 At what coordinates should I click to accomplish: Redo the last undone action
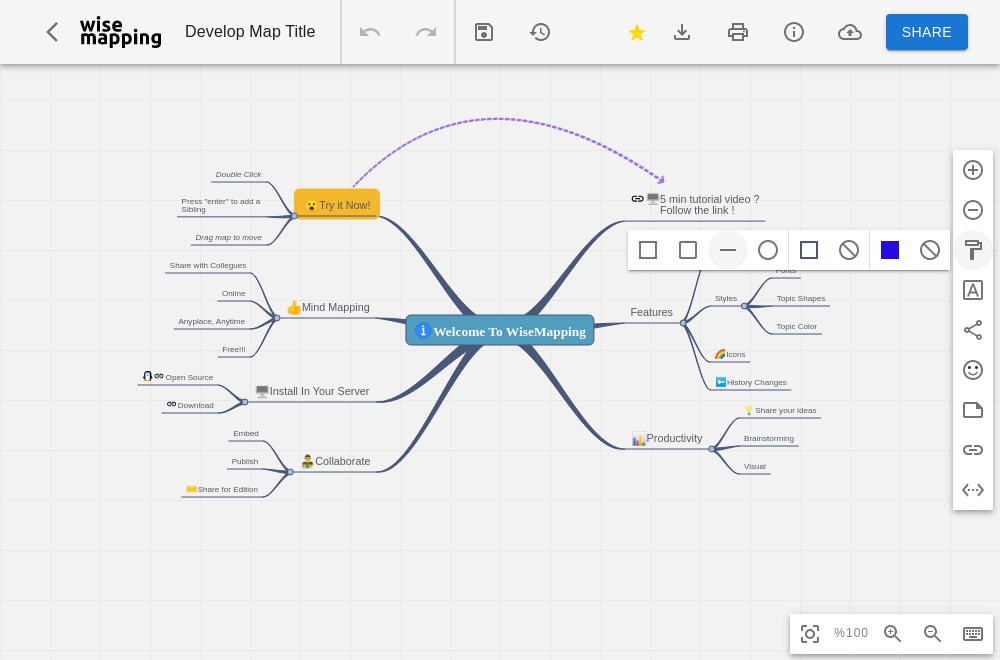[426, 32]
